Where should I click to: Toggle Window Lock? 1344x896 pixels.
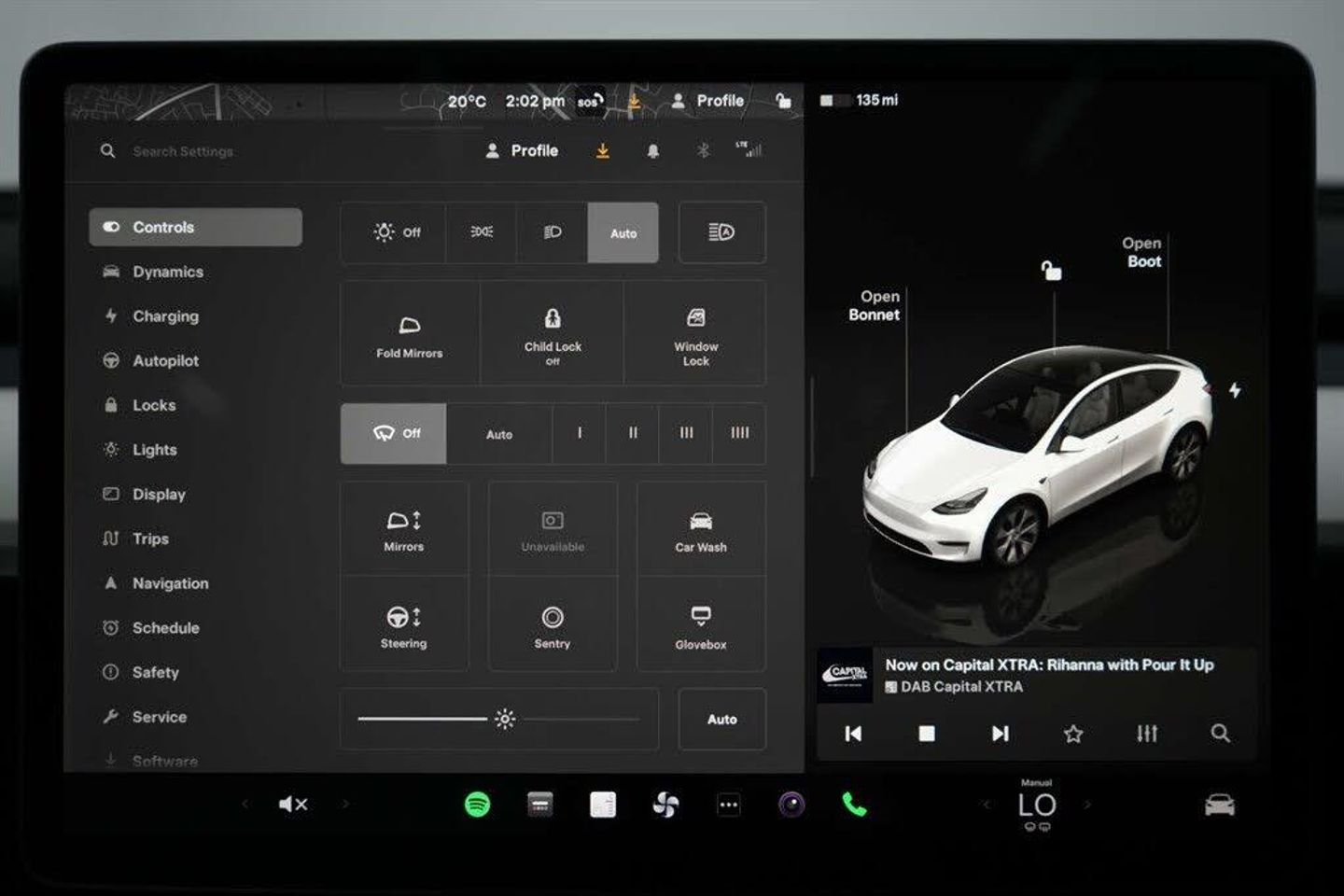695,333
